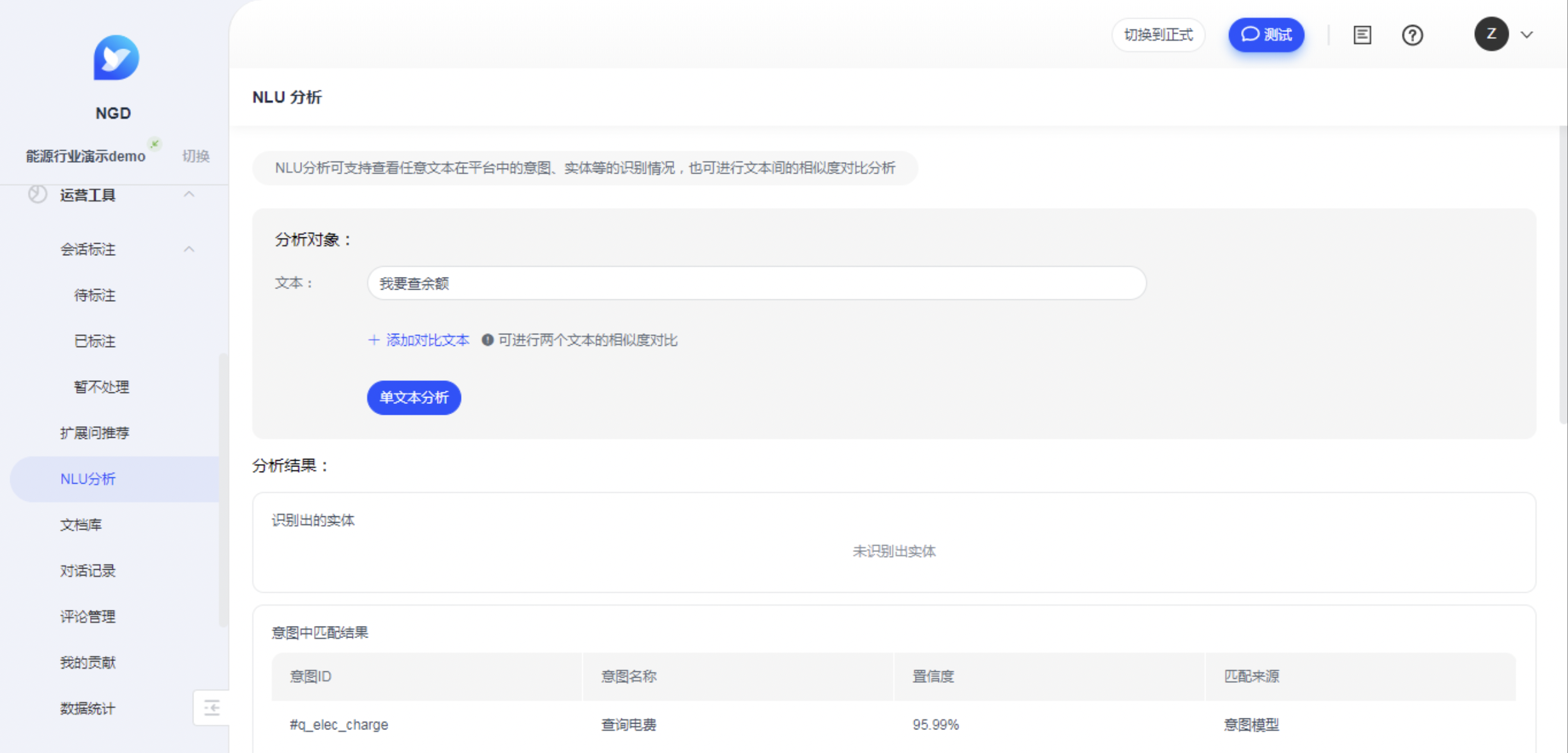Click the 查询电费 intent name cell

coord(629,725)
